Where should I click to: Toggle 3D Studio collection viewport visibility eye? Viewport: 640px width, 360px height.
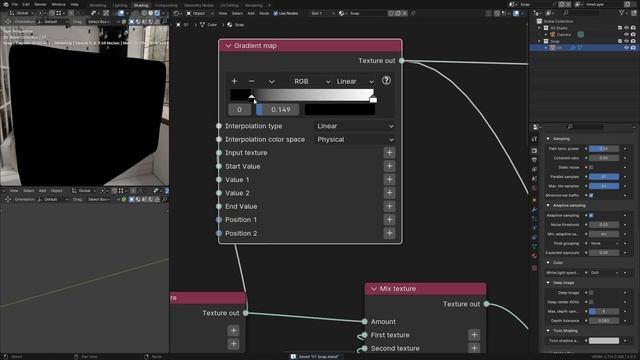coord(626,28)
